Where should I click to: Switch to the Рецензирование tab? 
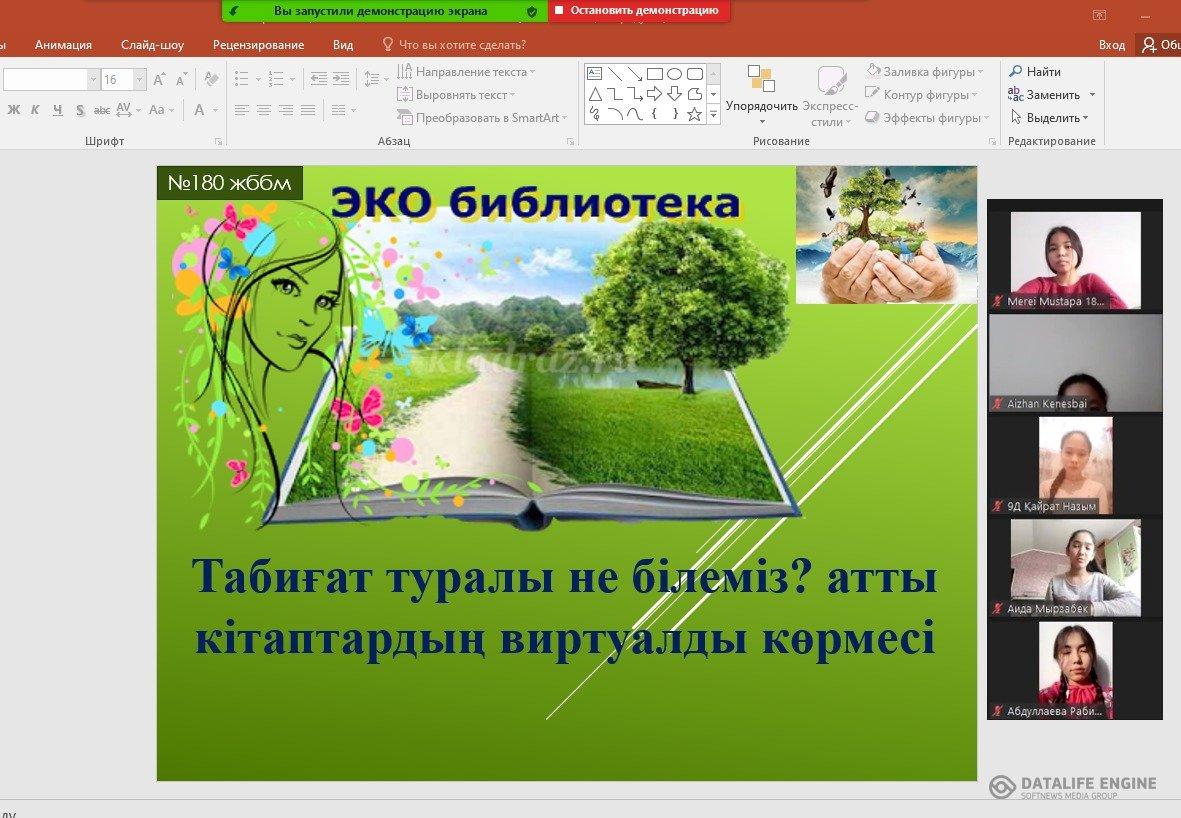(258, 45)
